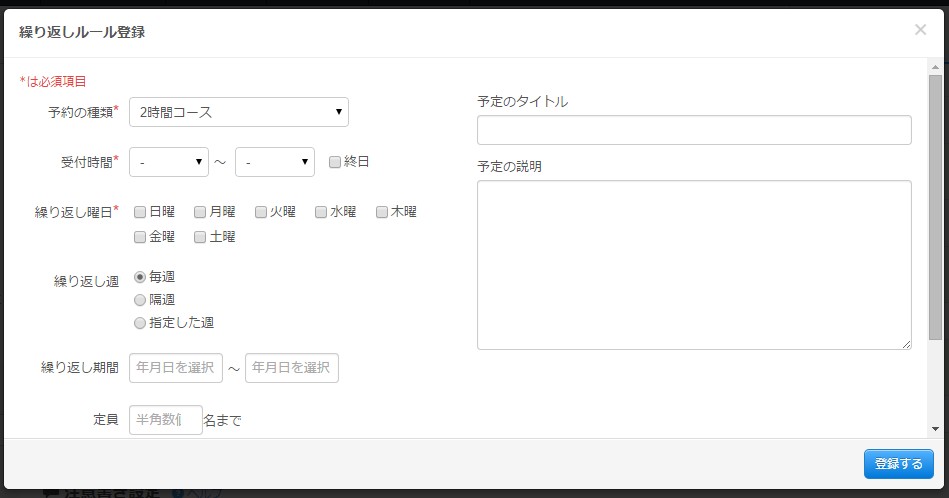Screen dimensions: 949x498
Task: Open the 予約の種類 dropdown showing 2時間コース
Action: (x=239, y=112)
